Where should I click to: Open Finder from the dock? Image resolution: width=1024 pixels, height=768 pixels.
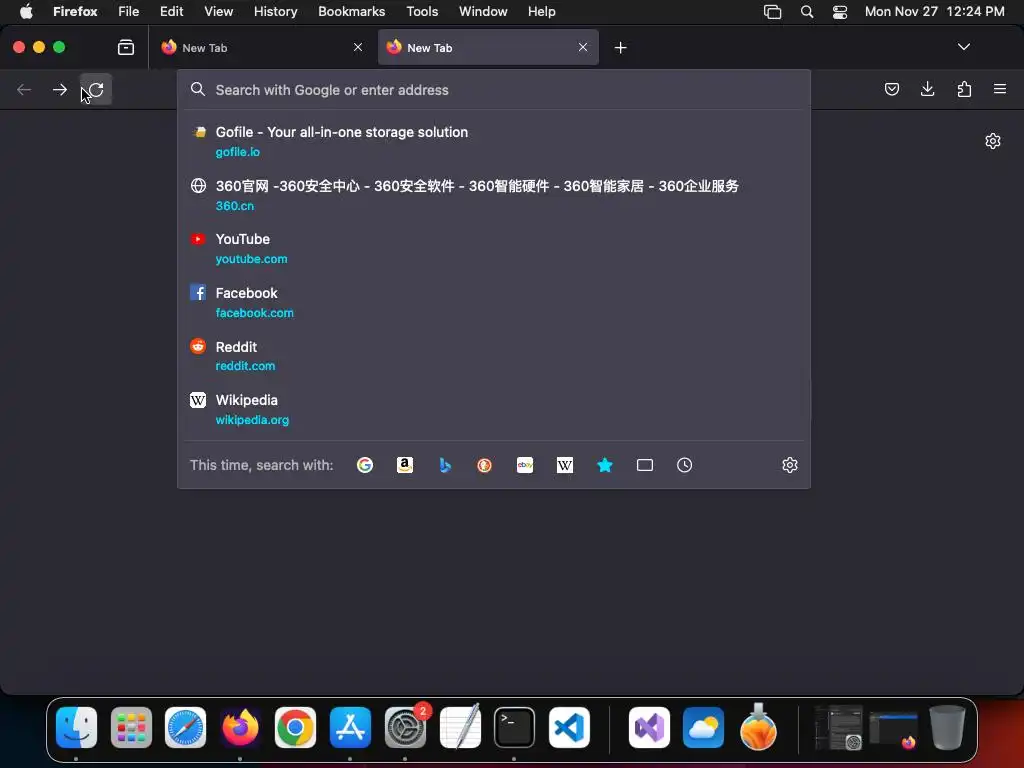tap(76, 727)
